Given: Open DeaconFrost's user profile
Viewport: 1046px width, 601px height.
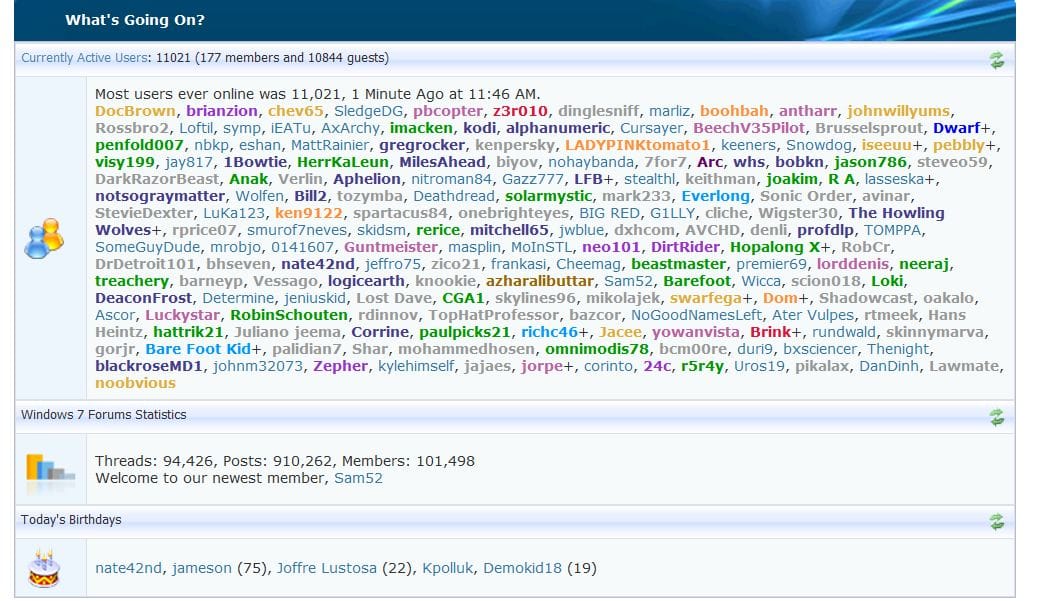Looking at the screenshot, I should (143, 298).
